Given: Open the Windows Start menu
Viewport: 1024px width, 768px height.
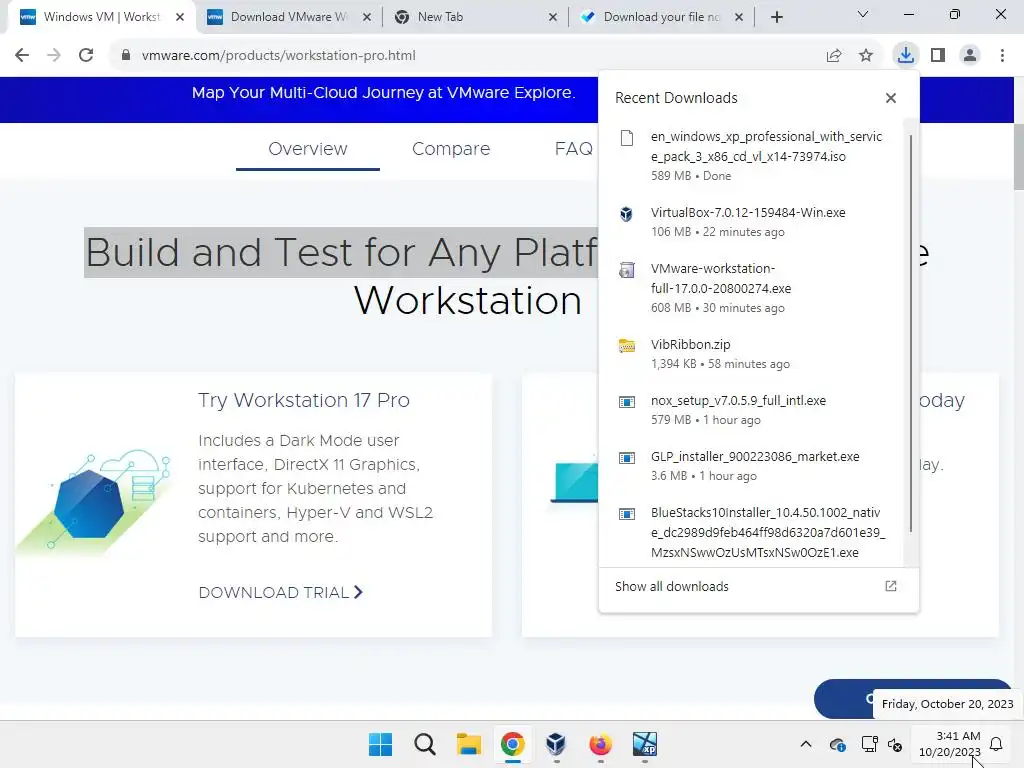Looking at the screenshot, I should point(380,744).
